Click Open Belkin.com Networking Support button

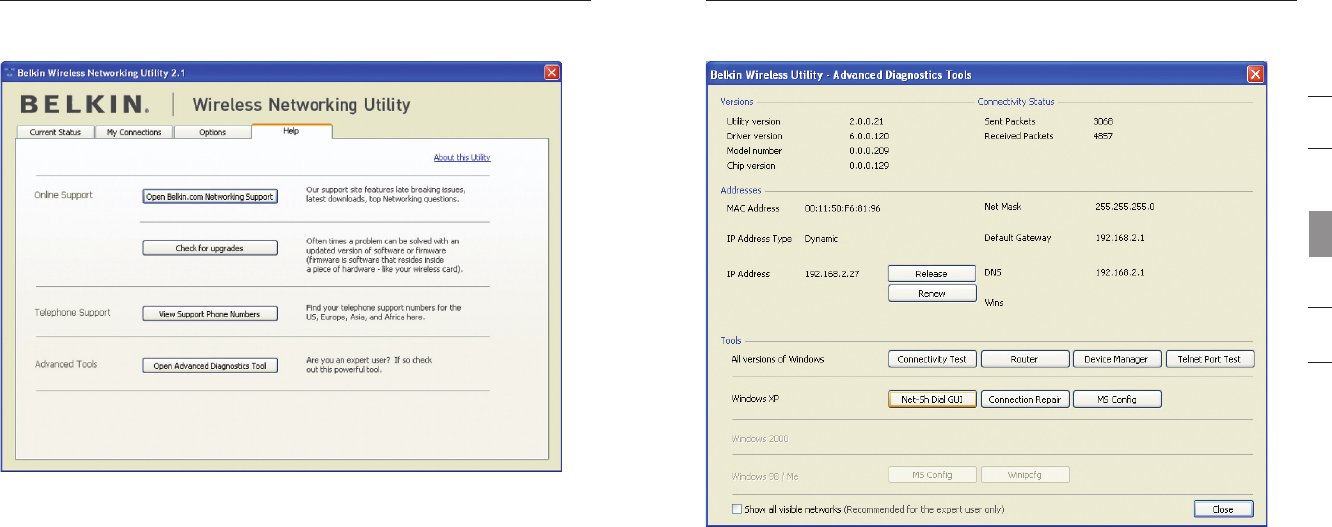(x=210, y=196)
